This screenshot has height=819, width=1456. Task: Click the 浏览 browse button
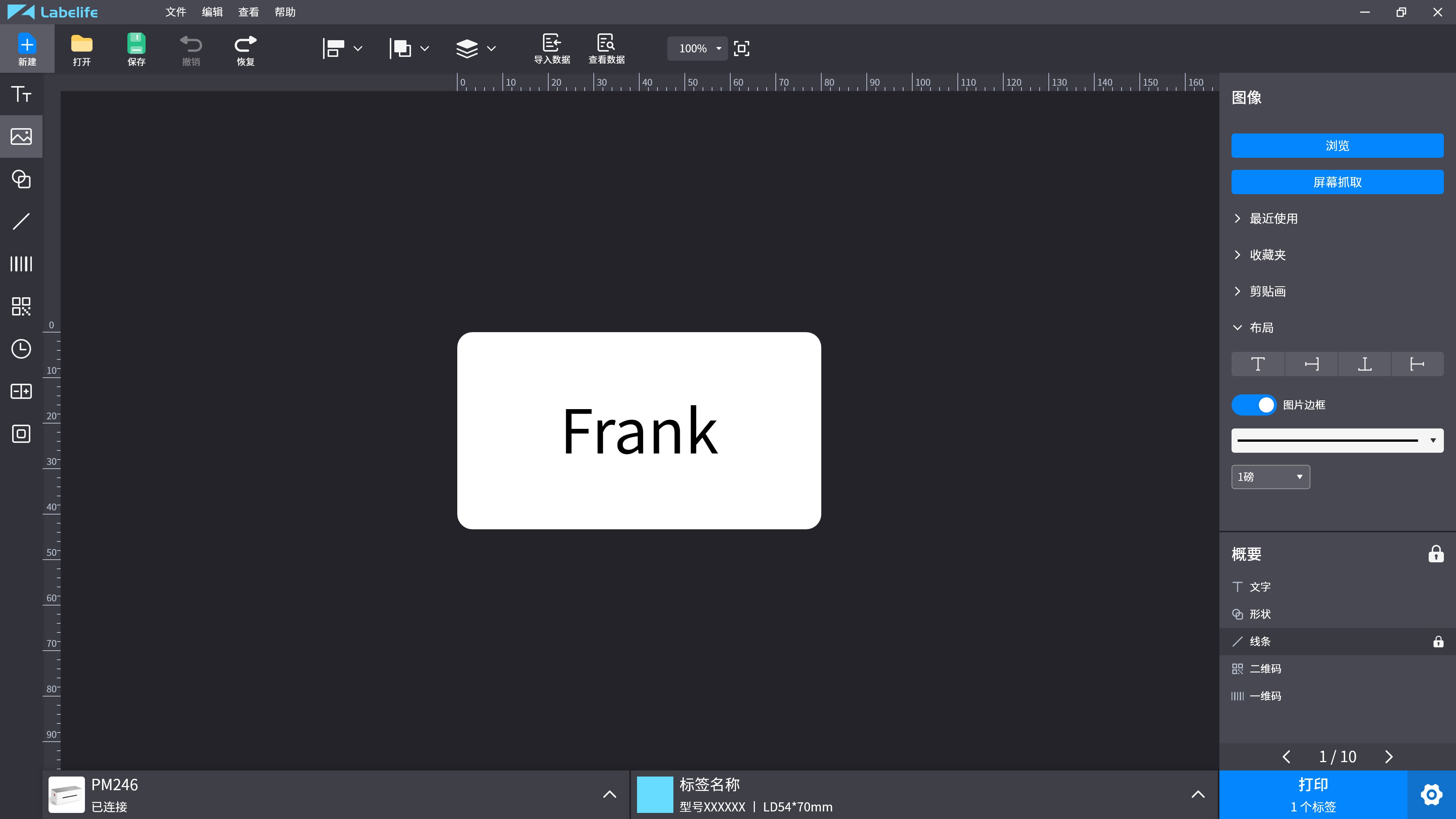[1337, 146]
